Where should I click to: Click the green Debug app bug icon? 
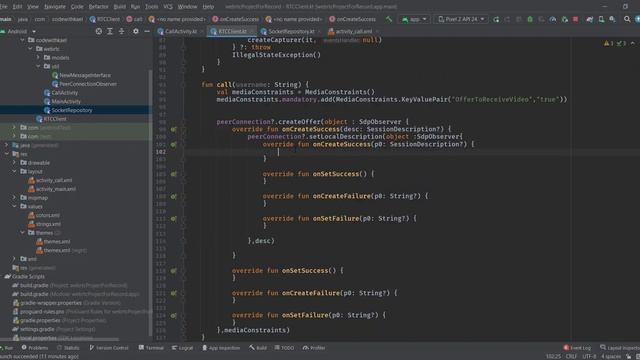coord(530,19)
